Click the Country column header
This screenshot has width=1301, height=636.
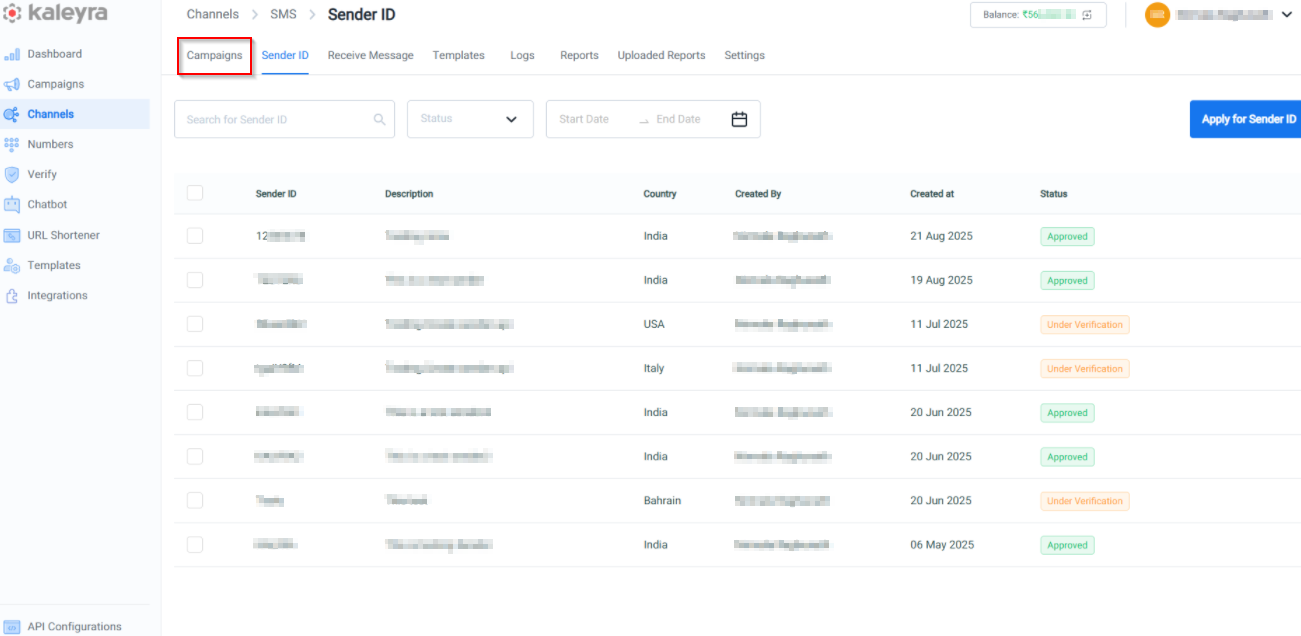point(660,194)
